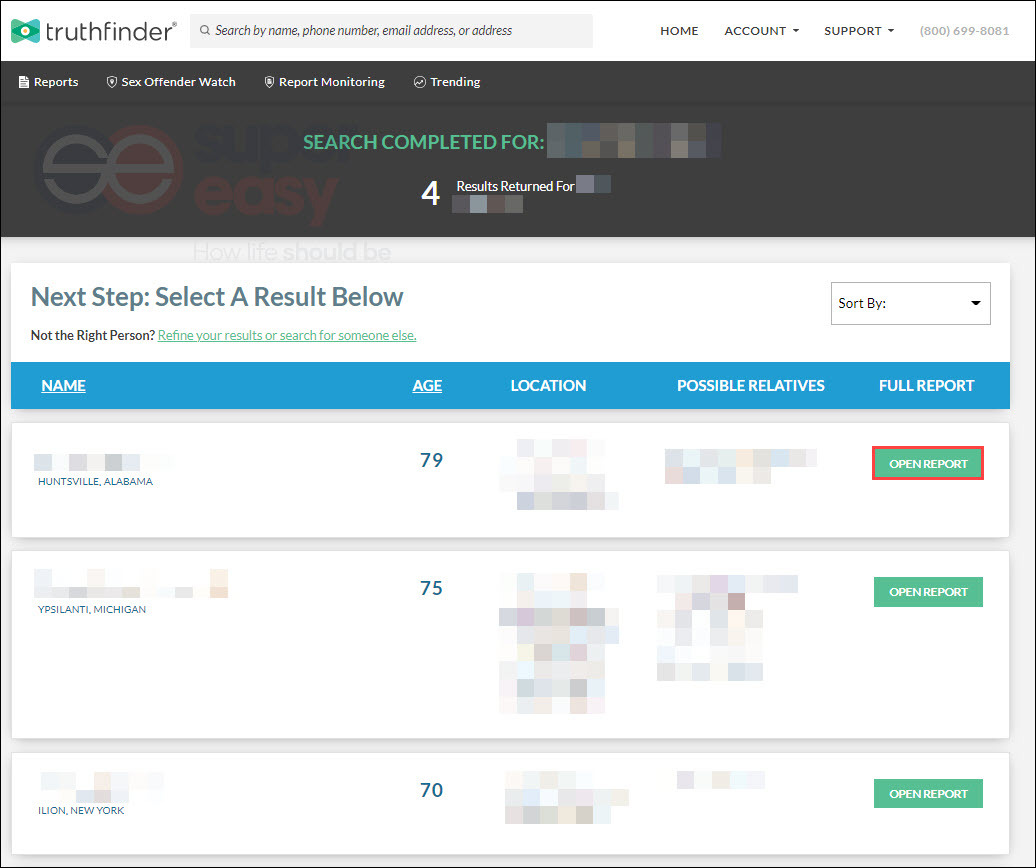Open report for Ilion, New York result

[x=928, y=793]
